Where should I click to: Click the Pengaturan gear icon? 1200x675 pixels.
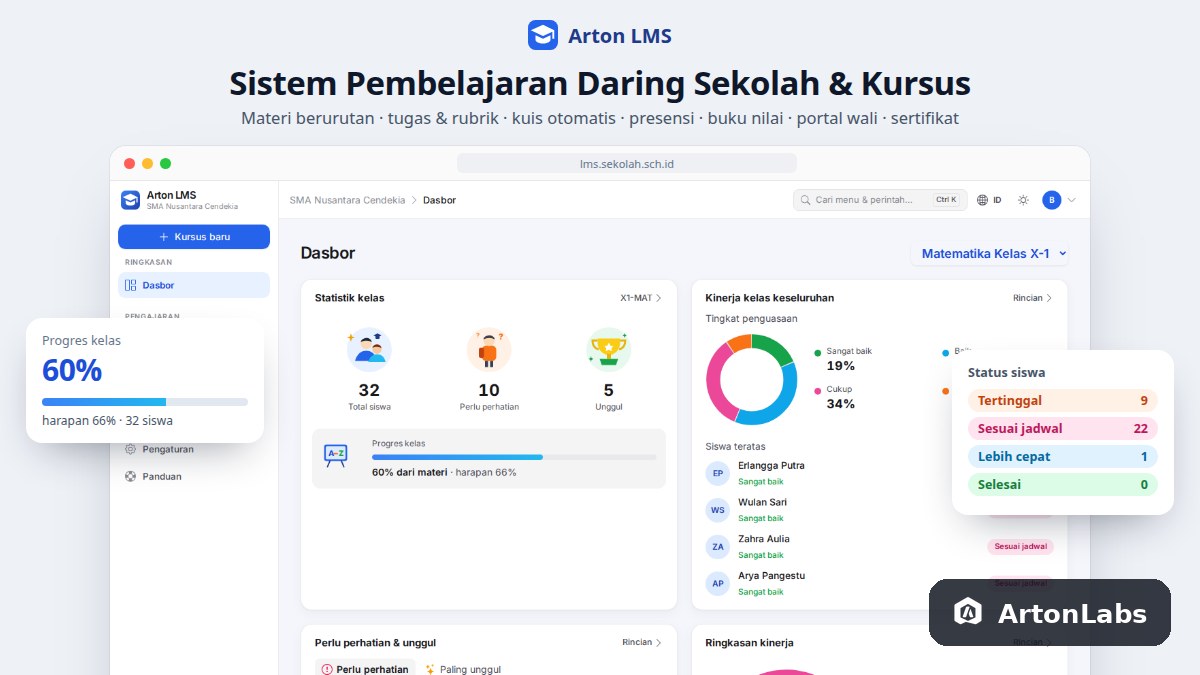click(x=130, y=449)
